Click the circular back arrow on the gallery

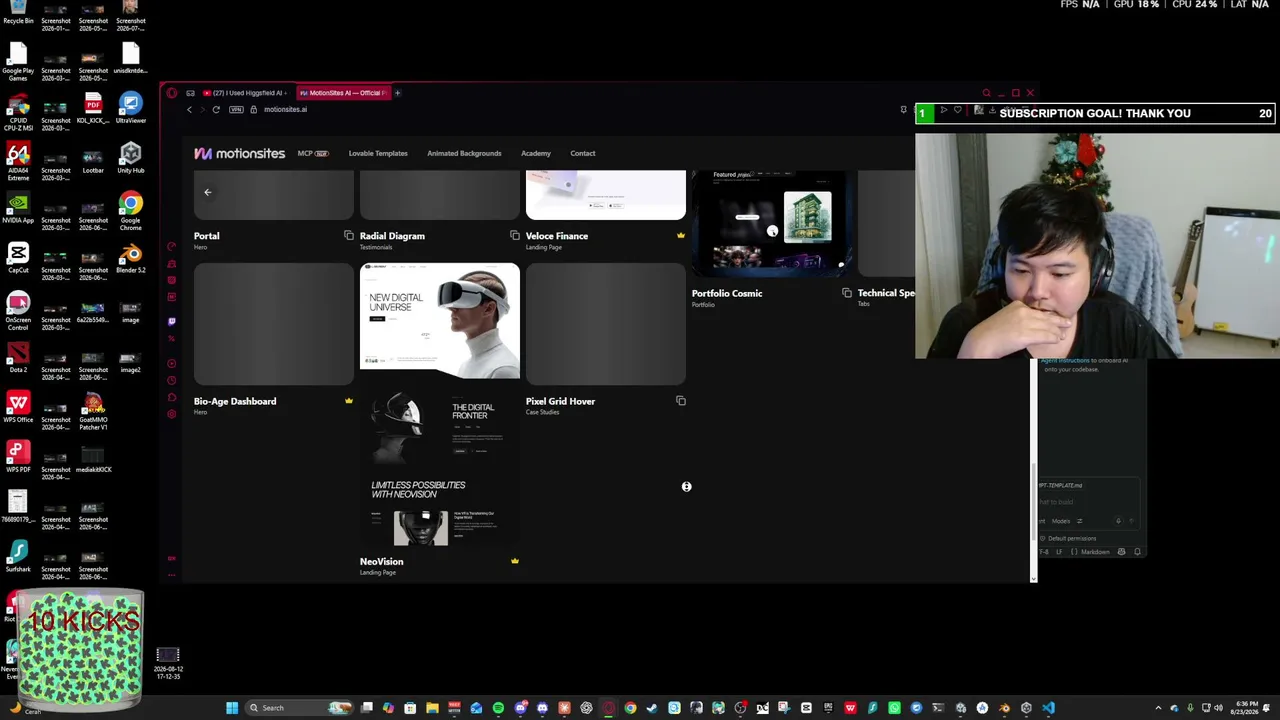[208, 192]
